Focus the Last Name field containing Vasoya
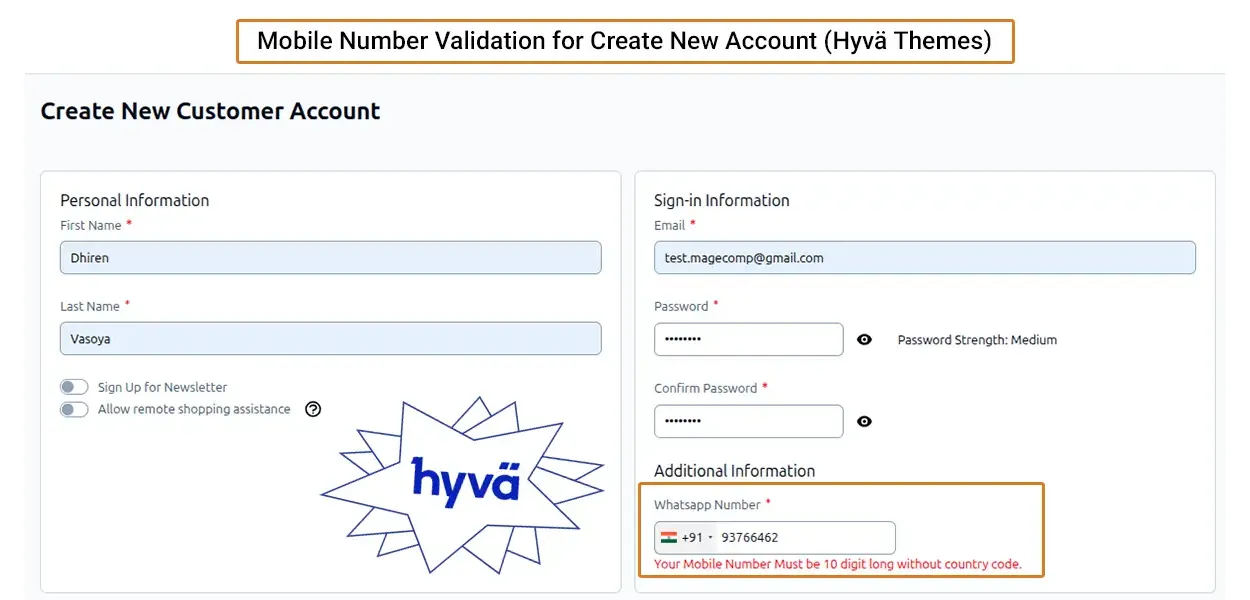Viewport: 1250px width, 600px height. (330, 339)
